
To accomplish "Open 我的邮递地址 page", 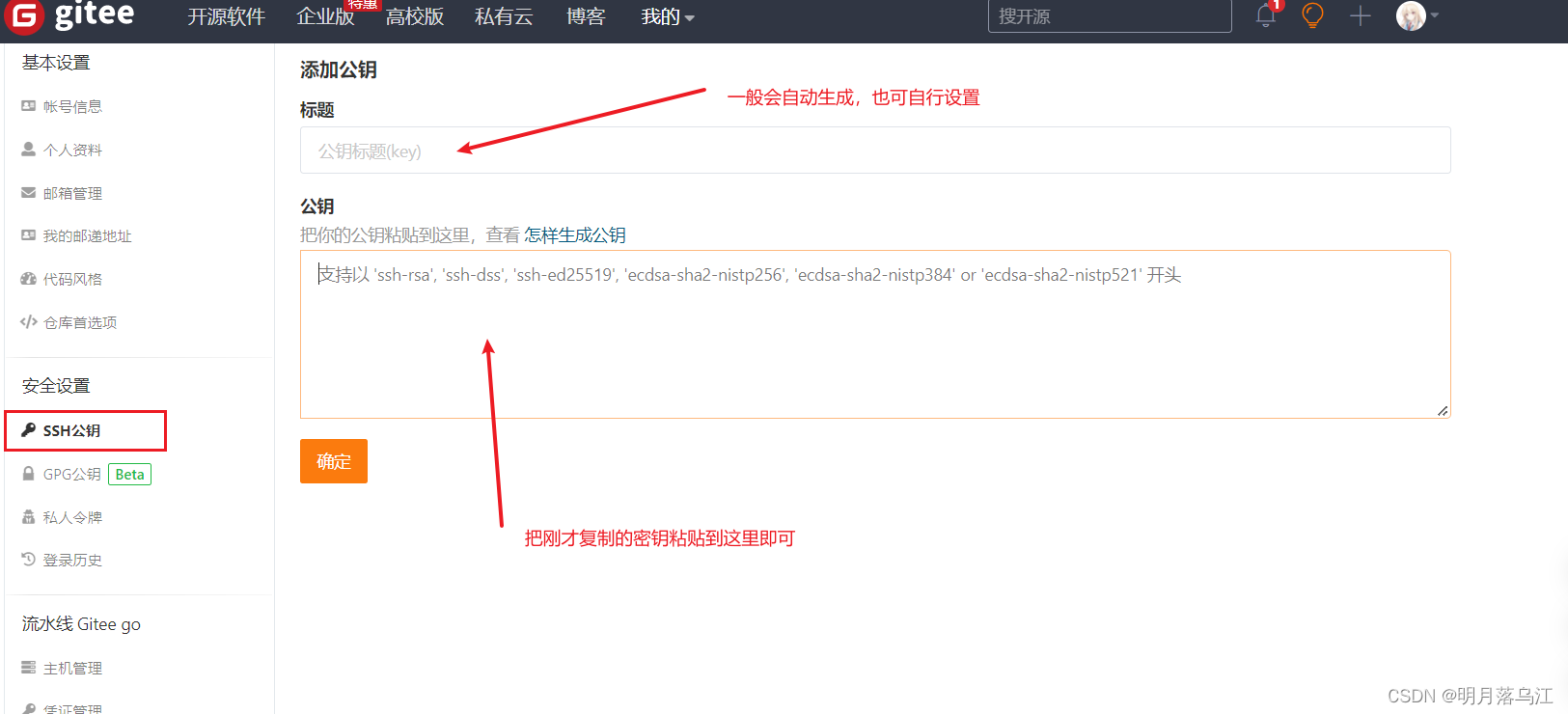I will click(87, 235).
